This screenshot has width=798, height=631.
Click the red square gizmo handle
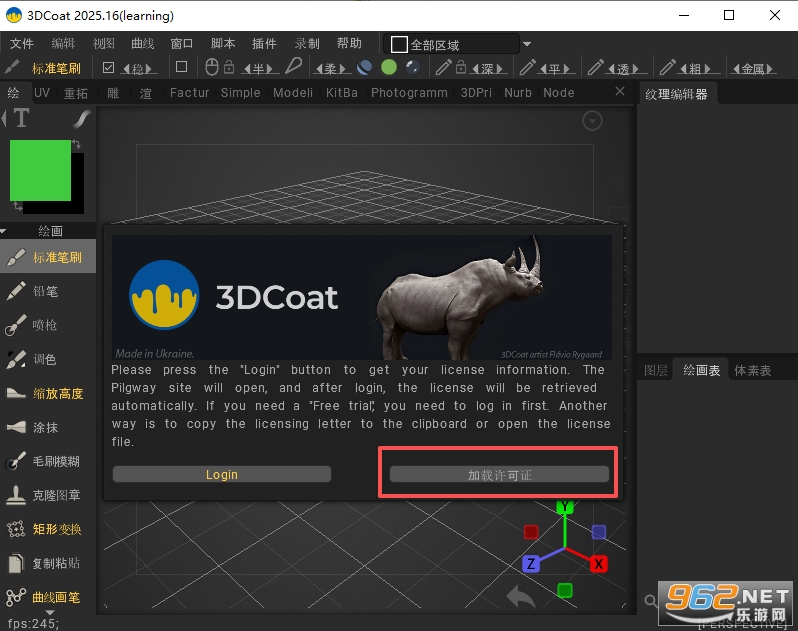[x=531, y=532]
